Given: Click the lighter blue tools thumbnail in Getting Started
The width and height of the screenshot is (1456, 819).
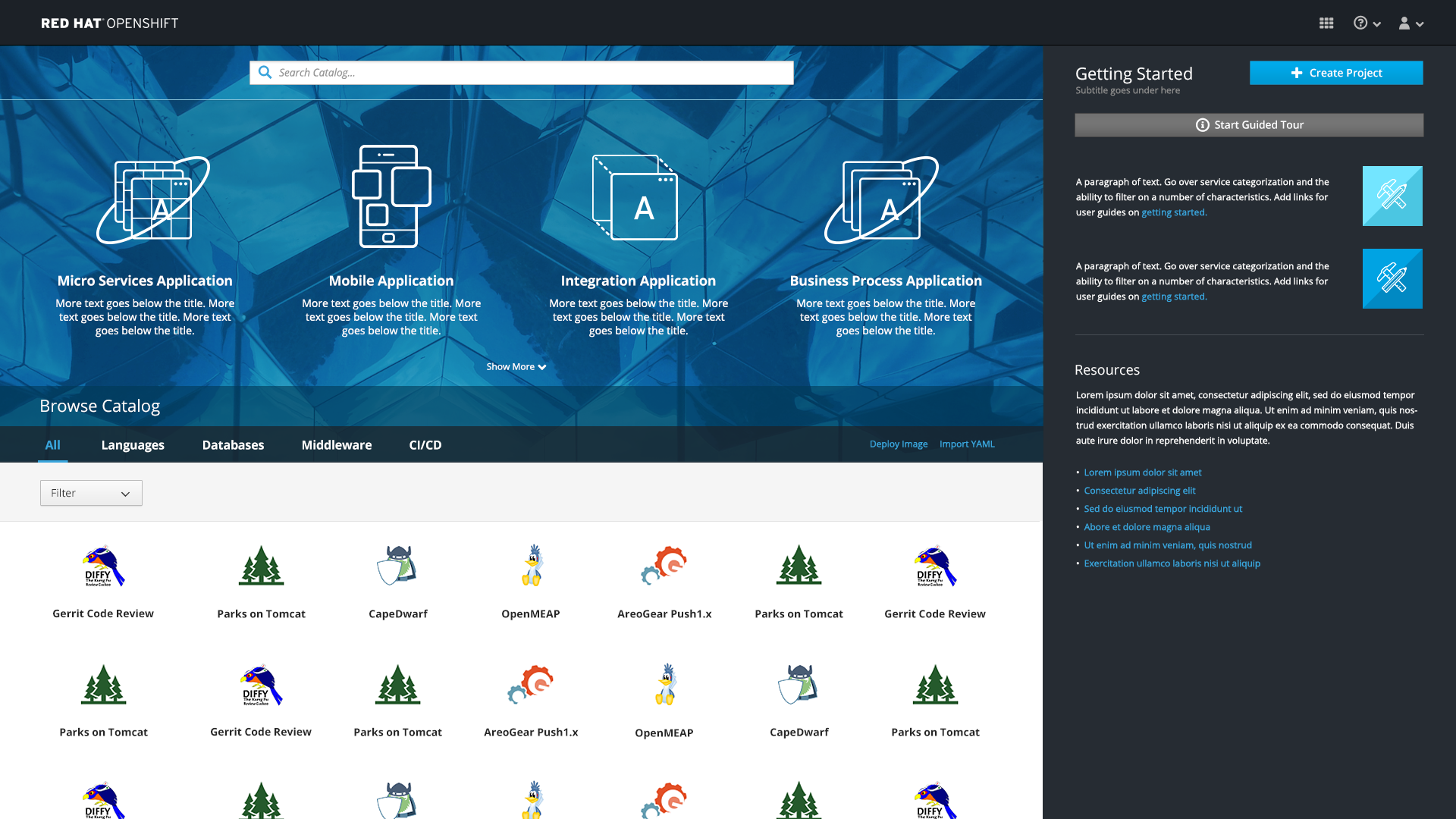Looking at the screenshot, I should click(x=1392, y=196).
